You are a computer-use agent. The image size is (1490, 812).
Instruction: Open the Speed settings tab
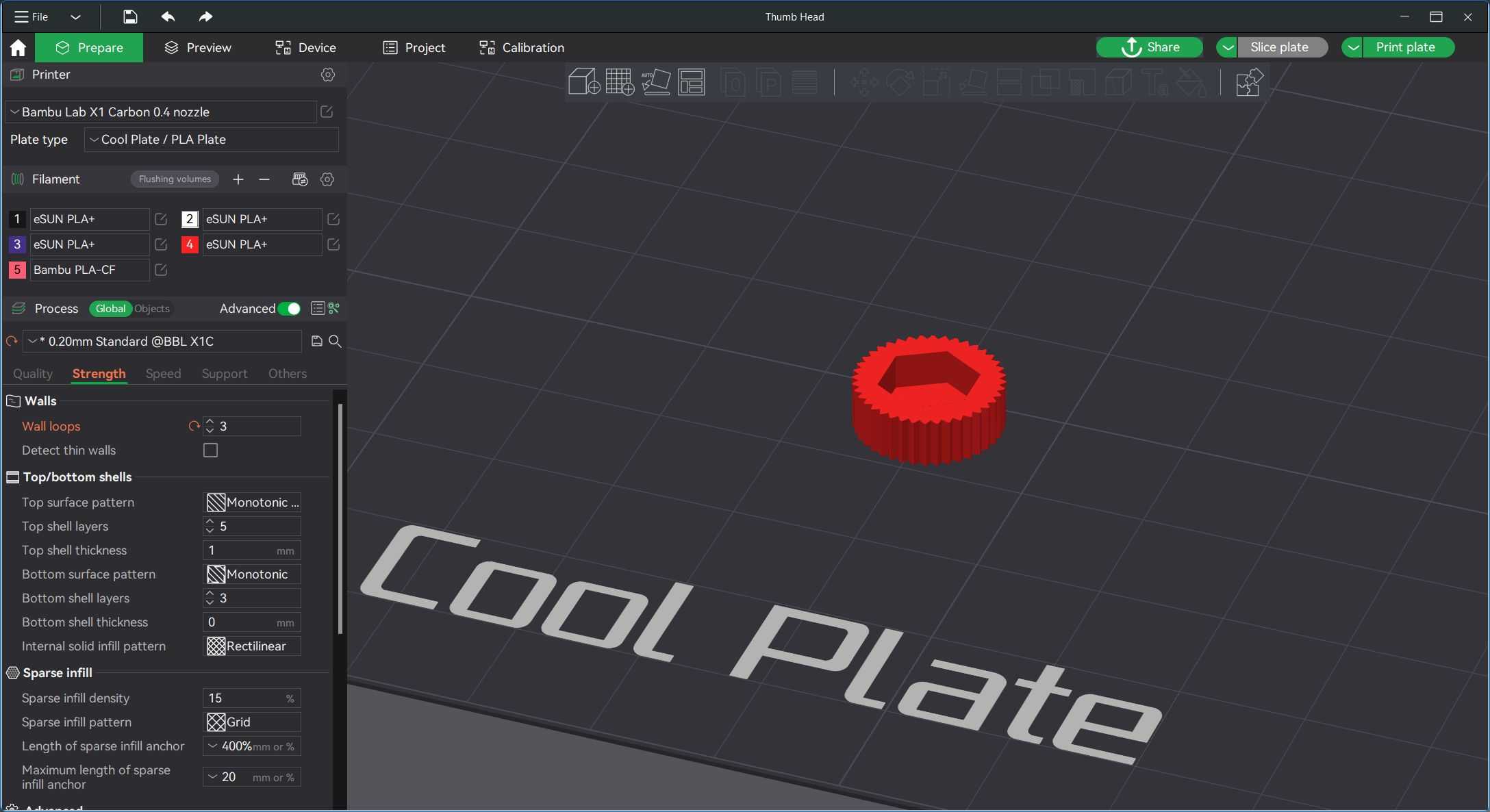coord(163,374)
